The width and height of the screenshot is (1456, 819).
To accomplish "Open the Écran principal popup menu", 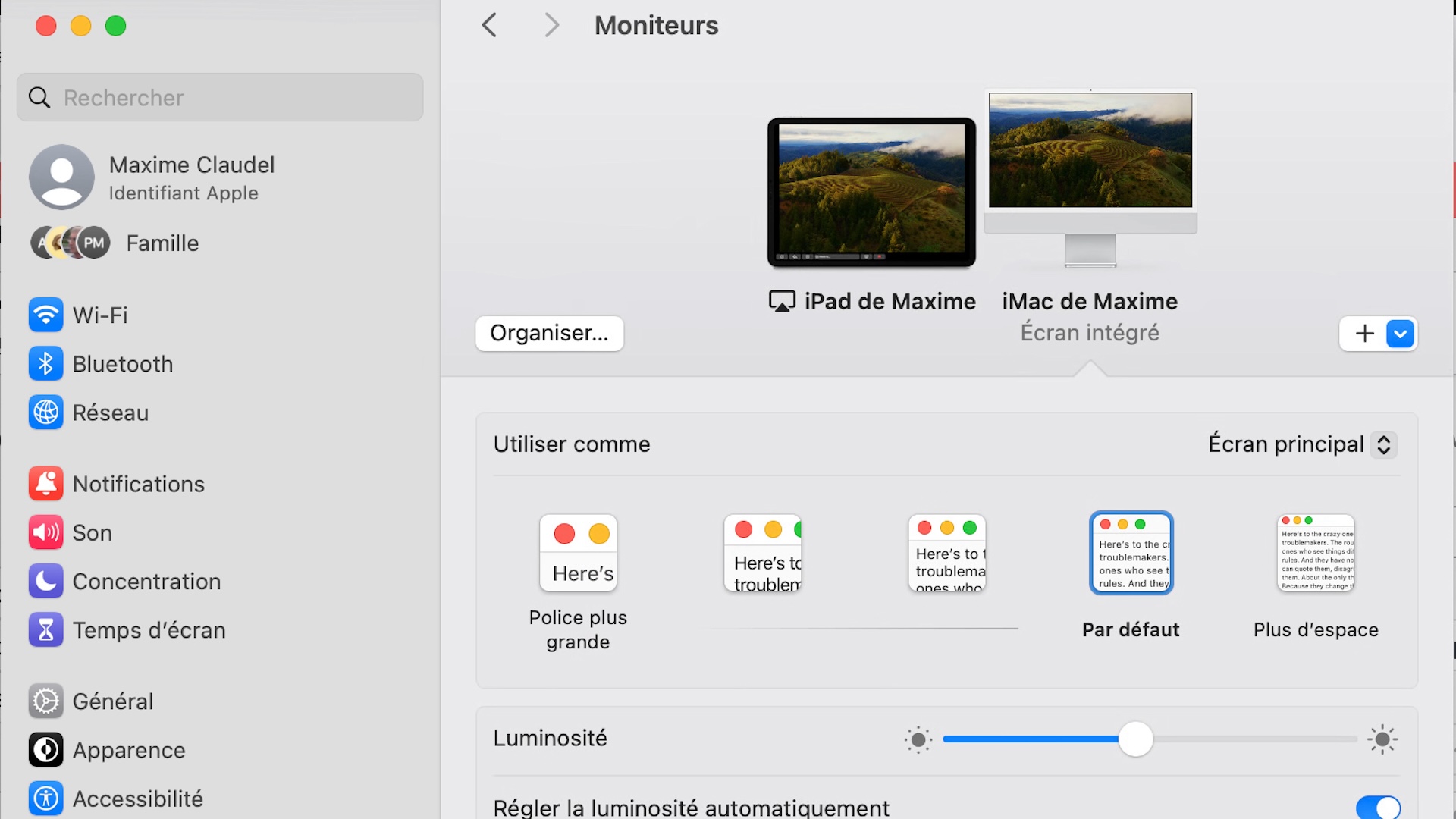I will tap(1302, 444).
